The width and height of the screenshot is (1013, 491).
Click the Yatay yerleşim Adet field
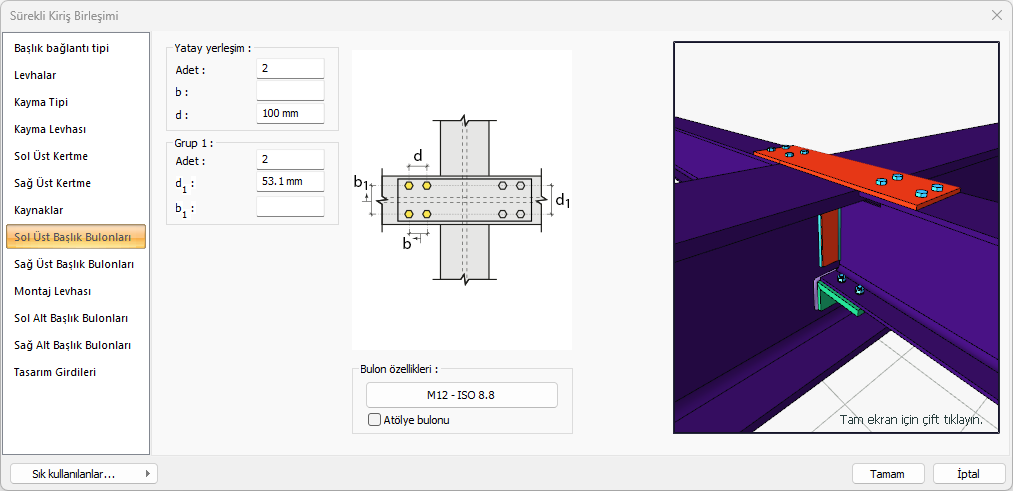pyautogui.click(x=290, y=69)
